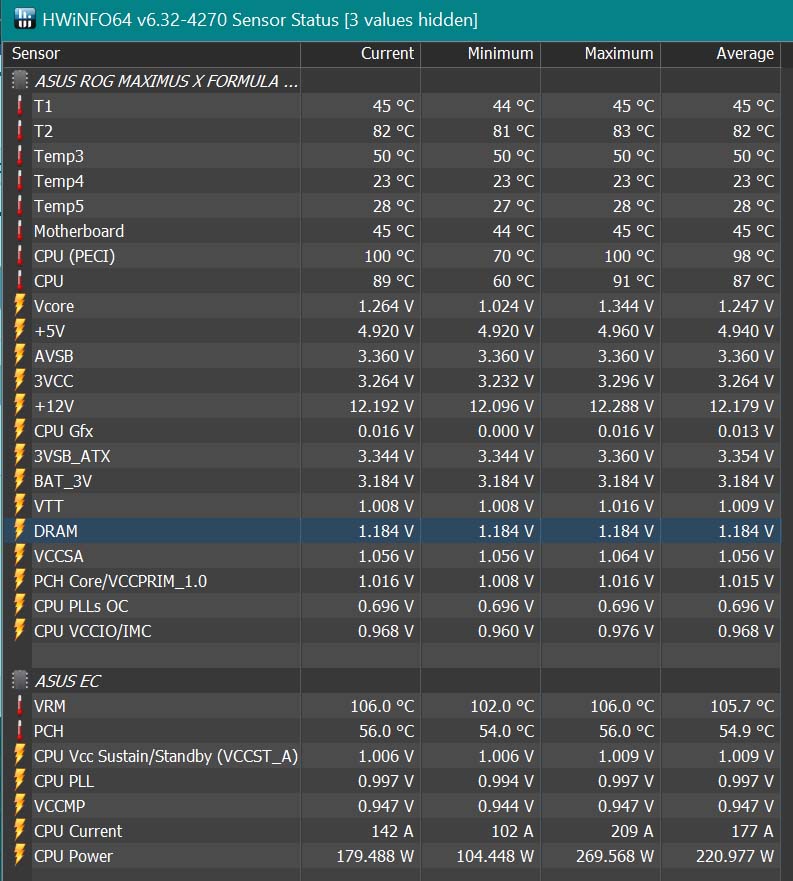Click the lightning bolt icon beside CPU Current
793x881 pixels.
coord(20,830)
